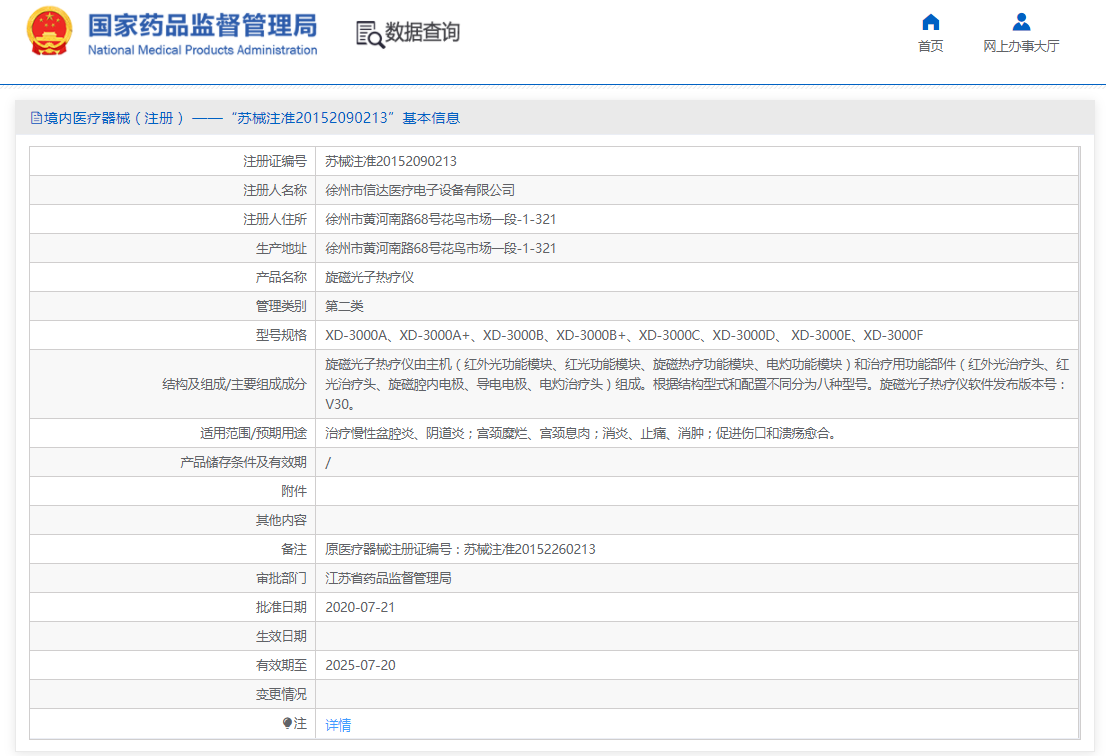Click the user icon above 网上办事大厅
The height and width of the screenshot is (756, 1106).
1020,22
